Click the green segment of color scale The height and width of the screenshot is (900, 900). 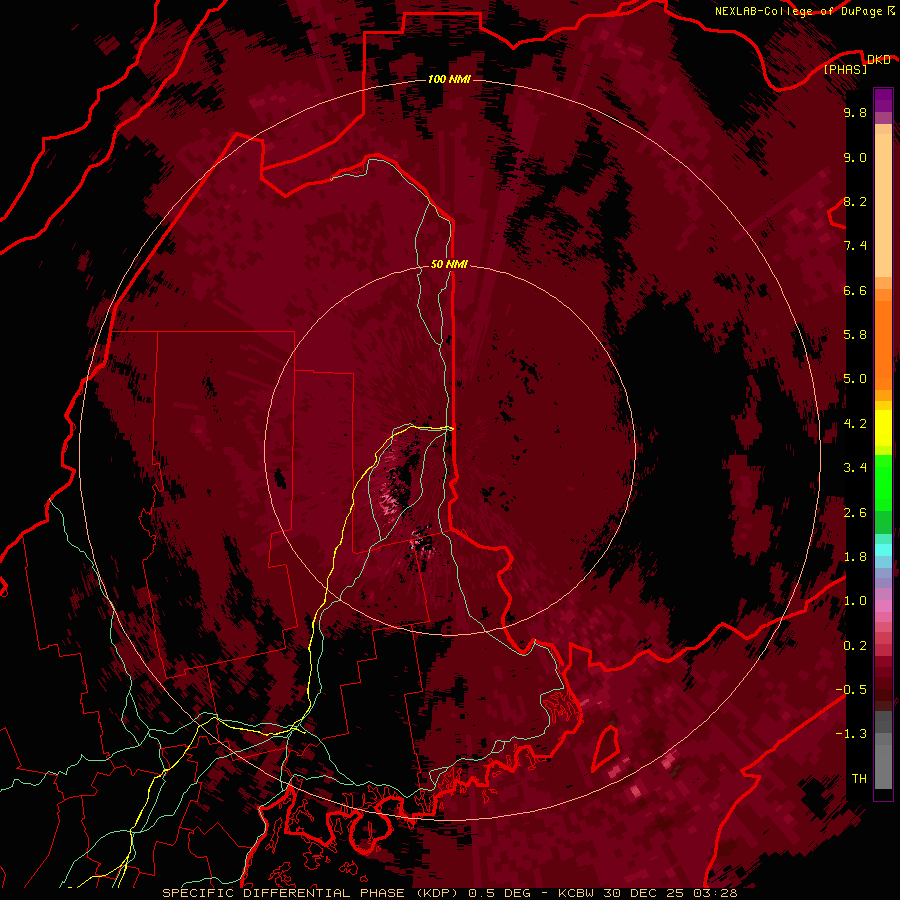click(883, 483)
